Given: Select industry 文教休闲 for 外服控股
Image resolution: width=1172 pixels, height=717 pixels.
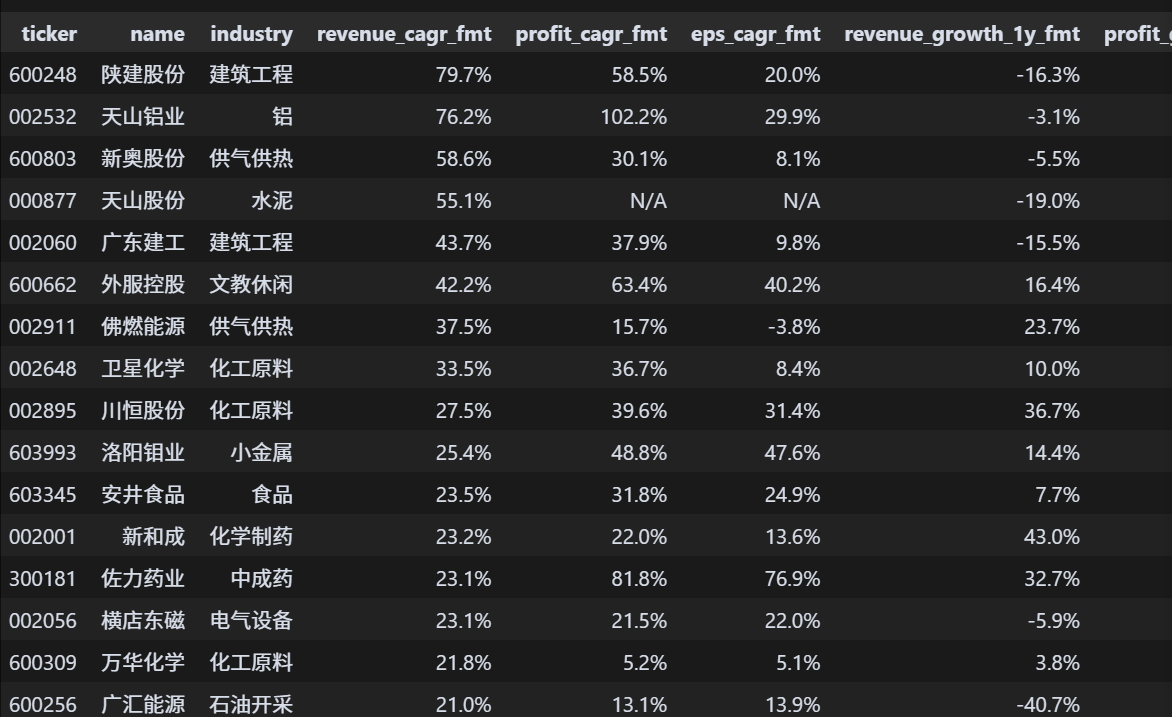Looking at the screenshot, I should click(x=251, y=285).
